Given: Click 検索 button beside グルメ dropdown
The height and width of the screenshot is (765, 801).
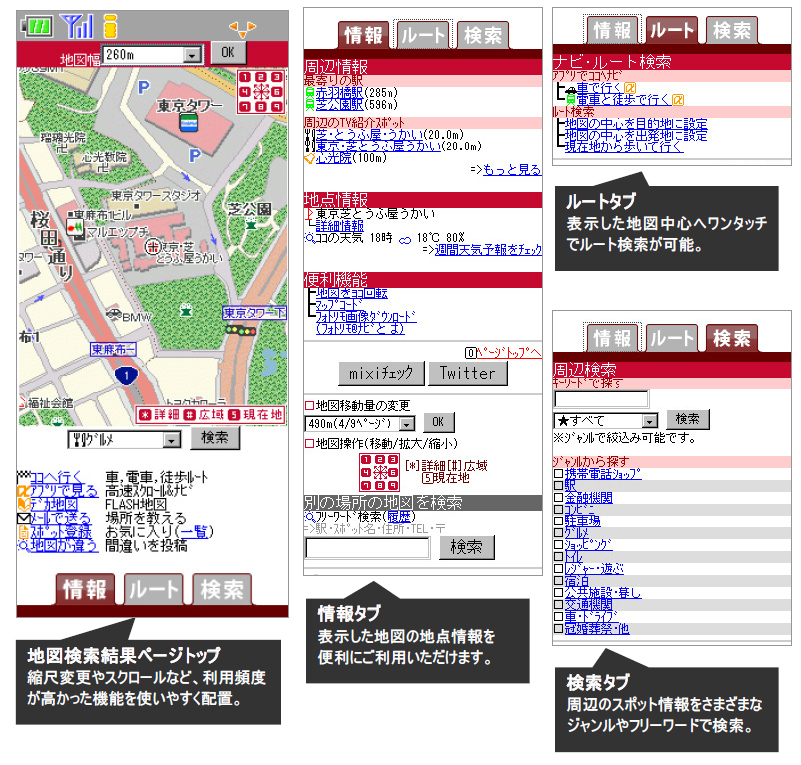Looking at the screenshot, I should pos(215,438).
